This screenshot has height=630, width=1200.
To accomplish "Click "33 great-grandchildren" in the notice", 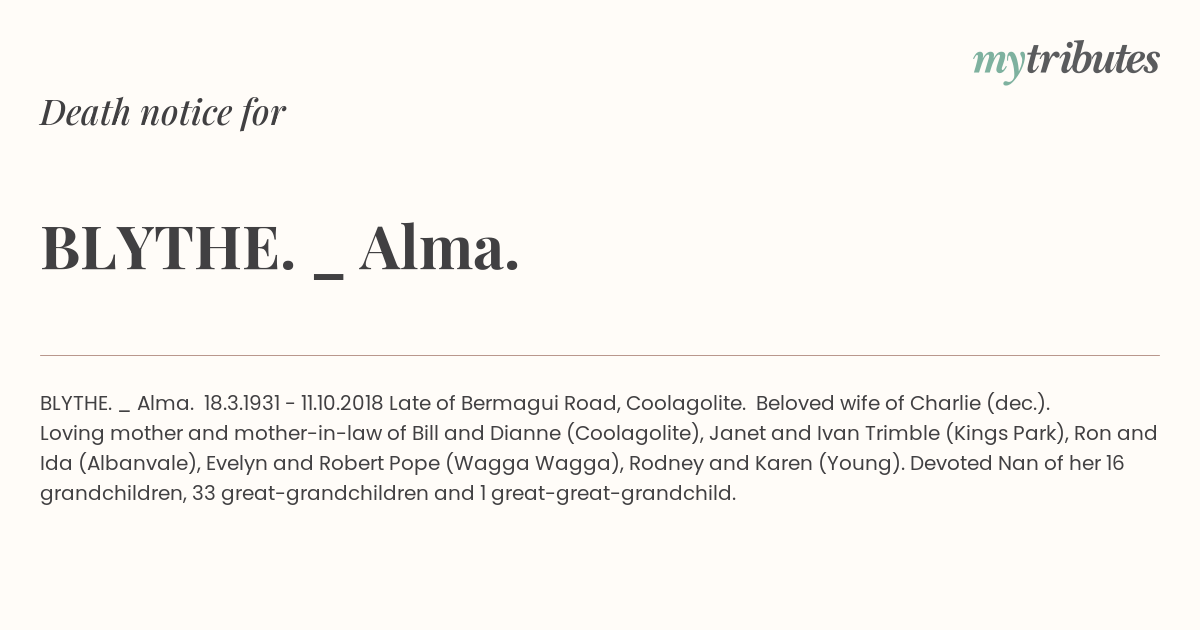I will [316, 493].
